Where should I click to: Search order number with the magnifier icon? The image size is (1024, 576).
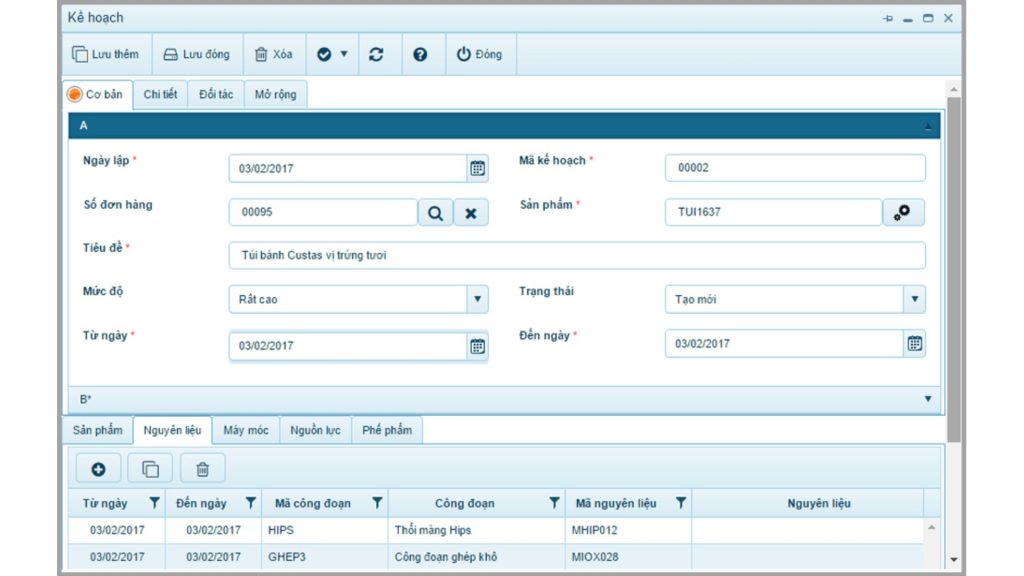[x=435, y=213]
